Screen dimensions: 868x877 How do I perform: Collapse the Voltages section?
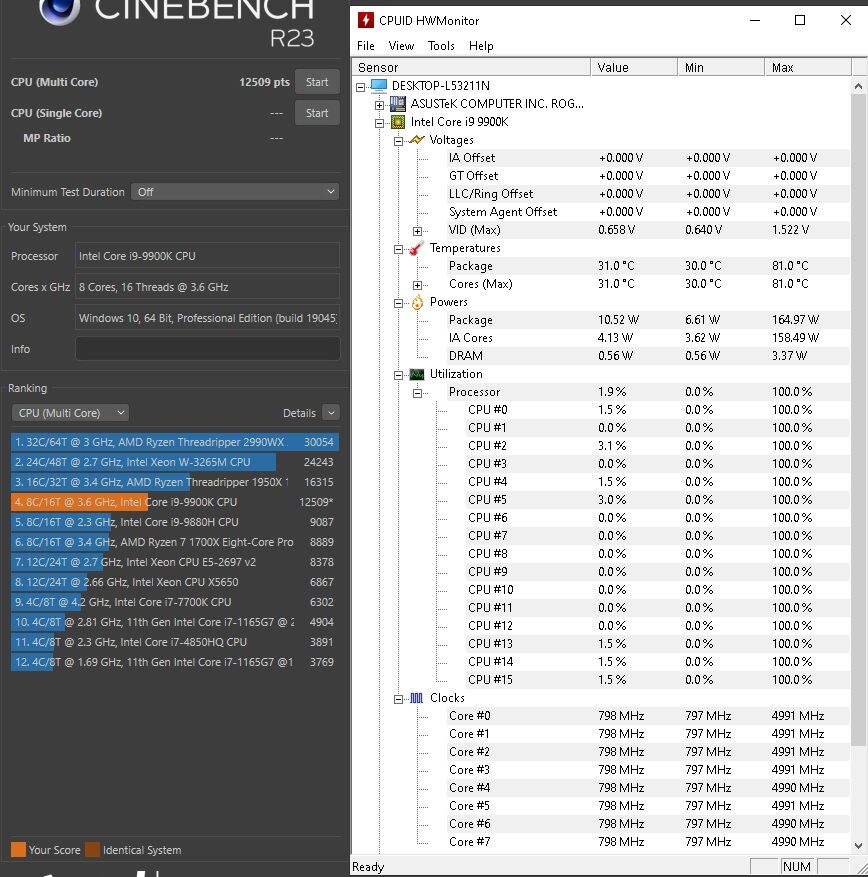[399, 141]
